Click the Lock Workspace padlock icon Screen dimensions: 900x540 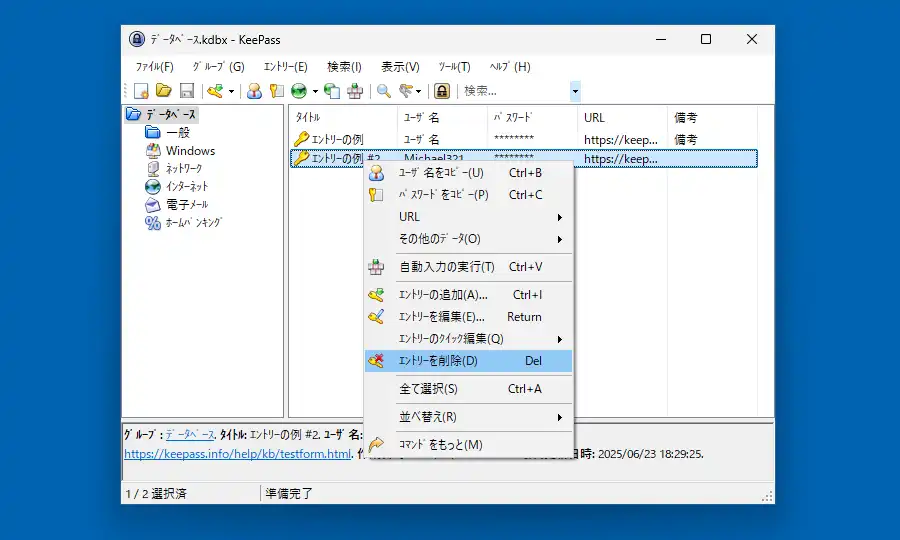(x=441, y=91)
